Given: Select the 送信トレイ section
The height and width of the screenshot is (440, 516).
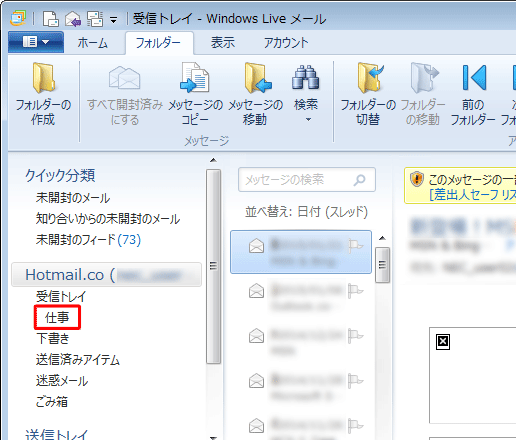Looking at the screenshot, I should [56, 435].
